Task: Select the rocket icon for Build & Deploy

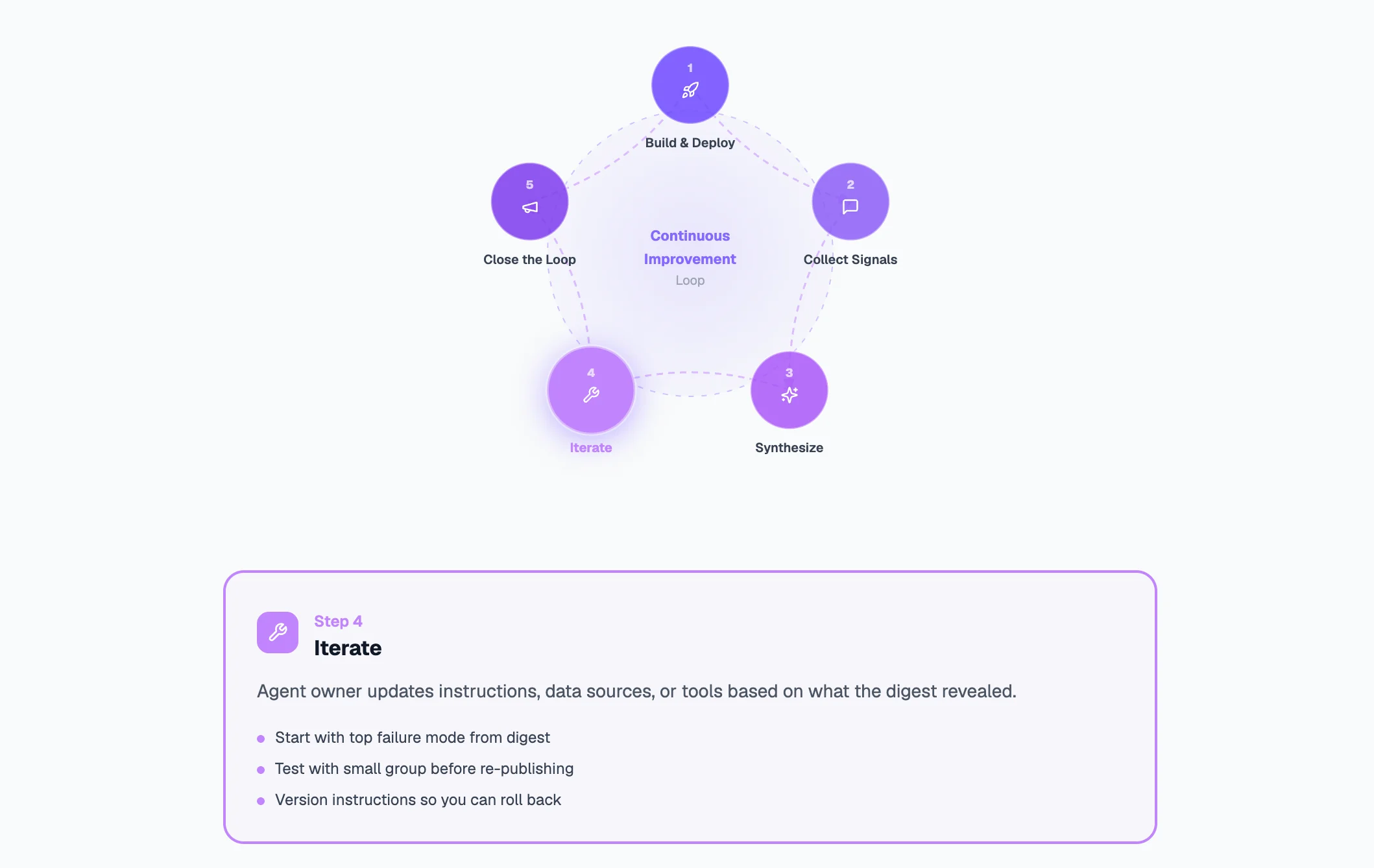Action: point(690,90)
